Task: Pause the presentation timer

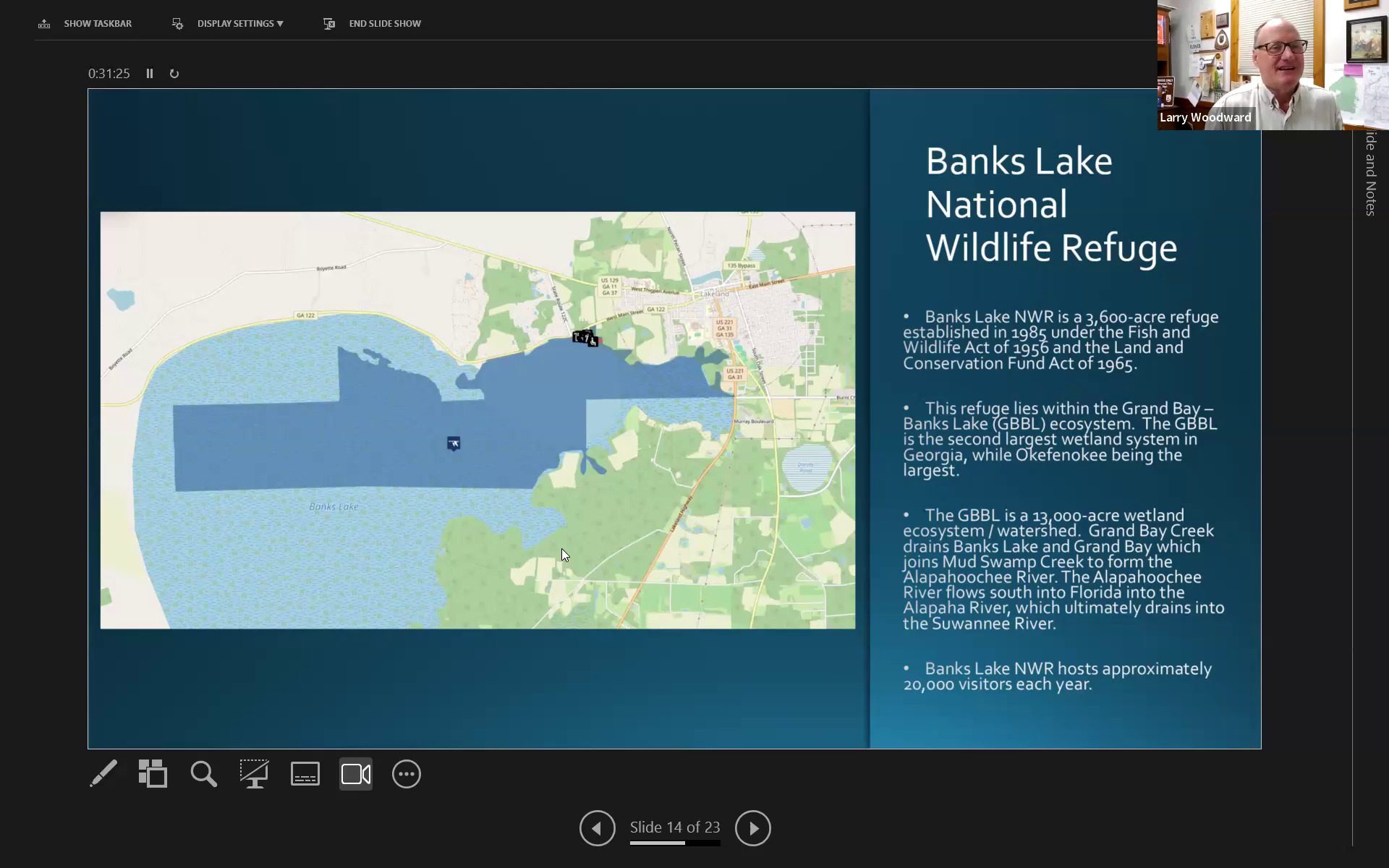Action: click(x=150, y=74)
